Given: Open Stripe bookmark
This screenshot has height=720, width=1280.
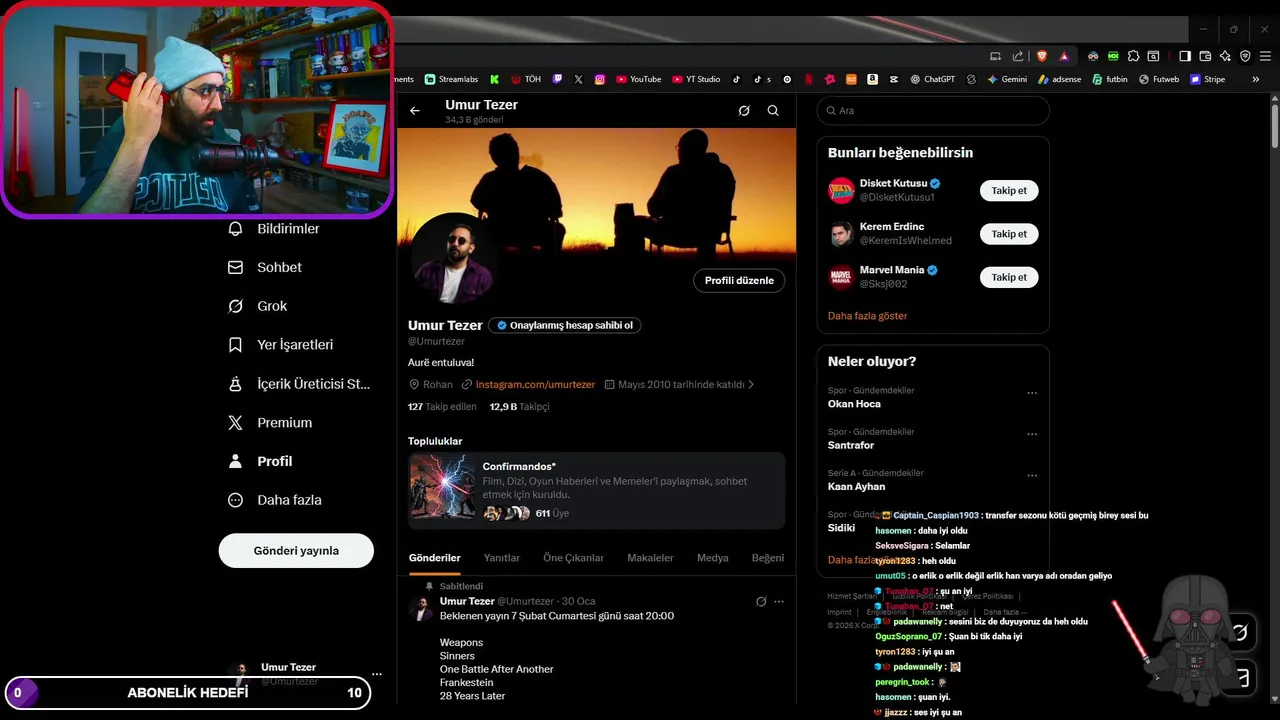Looking at the screenshot, I should (1207, 79).
